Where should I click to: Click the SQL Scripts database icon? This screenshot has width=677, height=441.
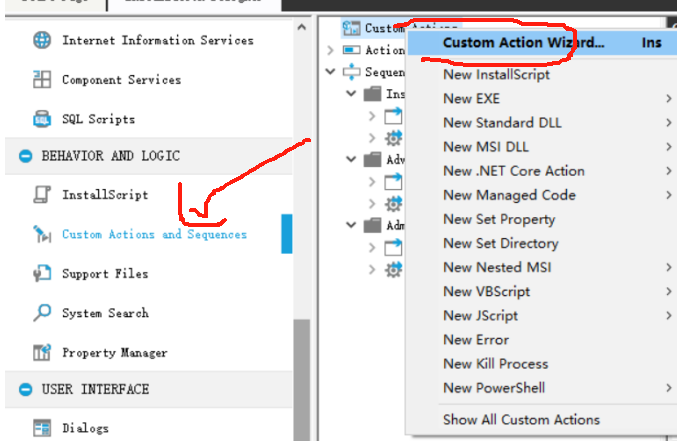(42, 119)
